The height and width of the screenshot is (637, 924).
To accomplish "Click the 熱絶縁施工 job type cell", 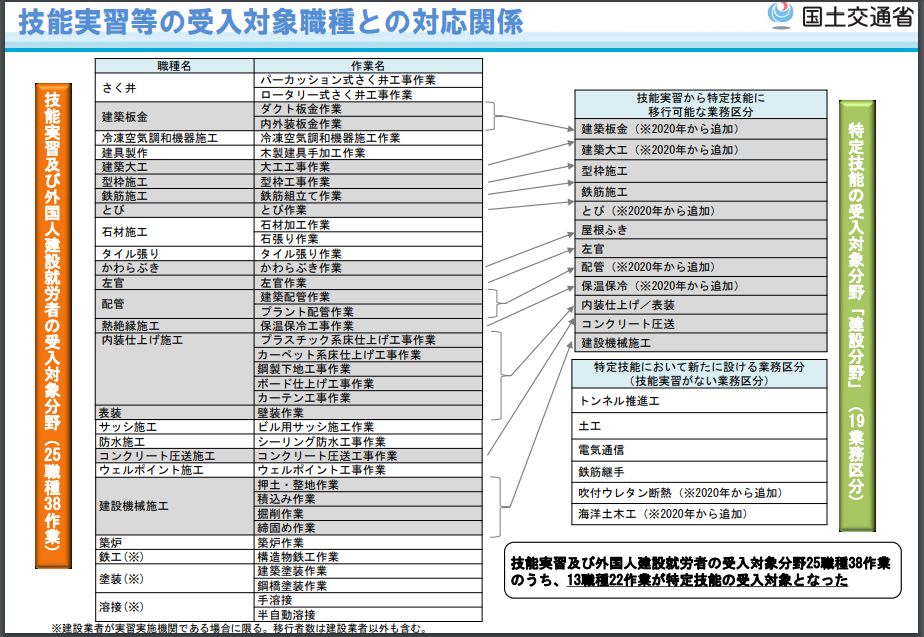I will point(174,326).
